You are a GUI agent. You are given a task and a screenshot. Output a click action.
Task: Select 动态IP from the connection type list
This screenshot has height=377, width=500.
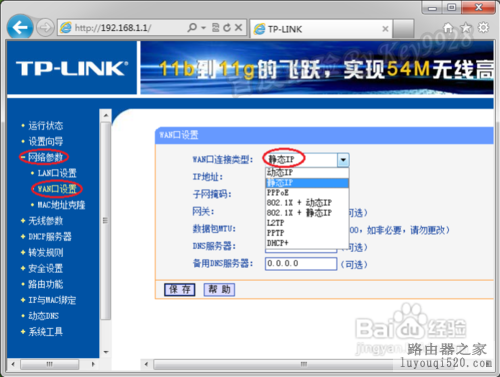pyautogui.click(x=307, y=173)
